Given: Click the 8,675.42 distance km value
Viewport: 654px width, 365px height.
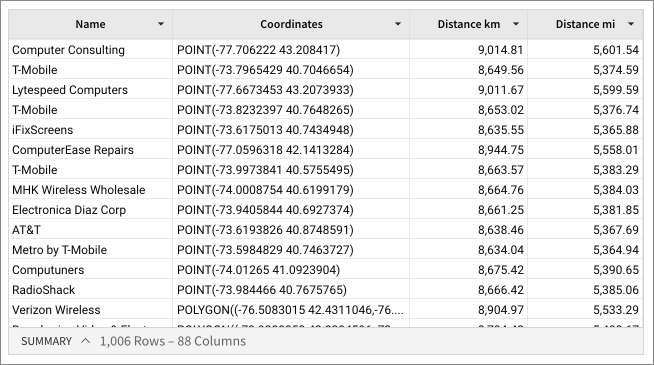Looking at the screenshot, I should click(x=501, y=270).
